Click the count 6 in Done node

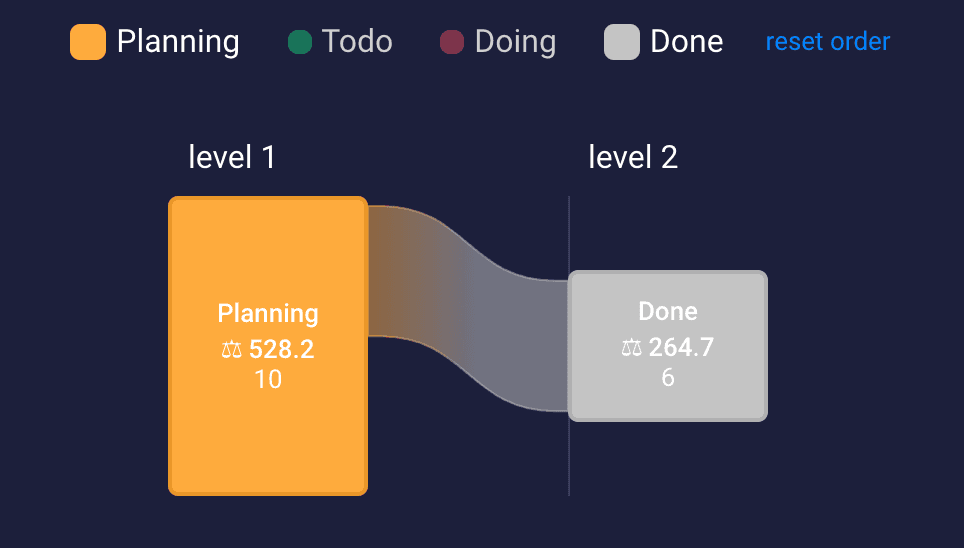(668, 378)
